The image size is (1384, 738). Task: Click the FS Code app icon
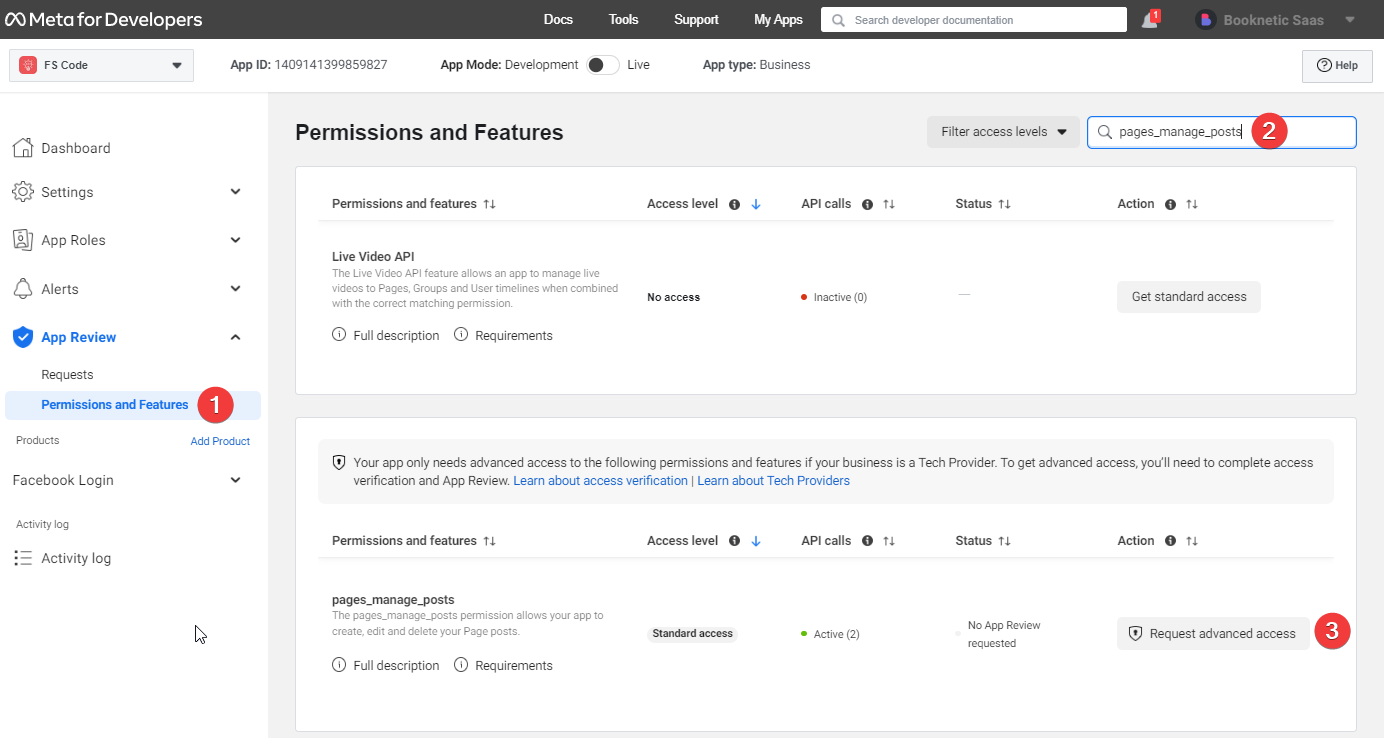point(28,65)
